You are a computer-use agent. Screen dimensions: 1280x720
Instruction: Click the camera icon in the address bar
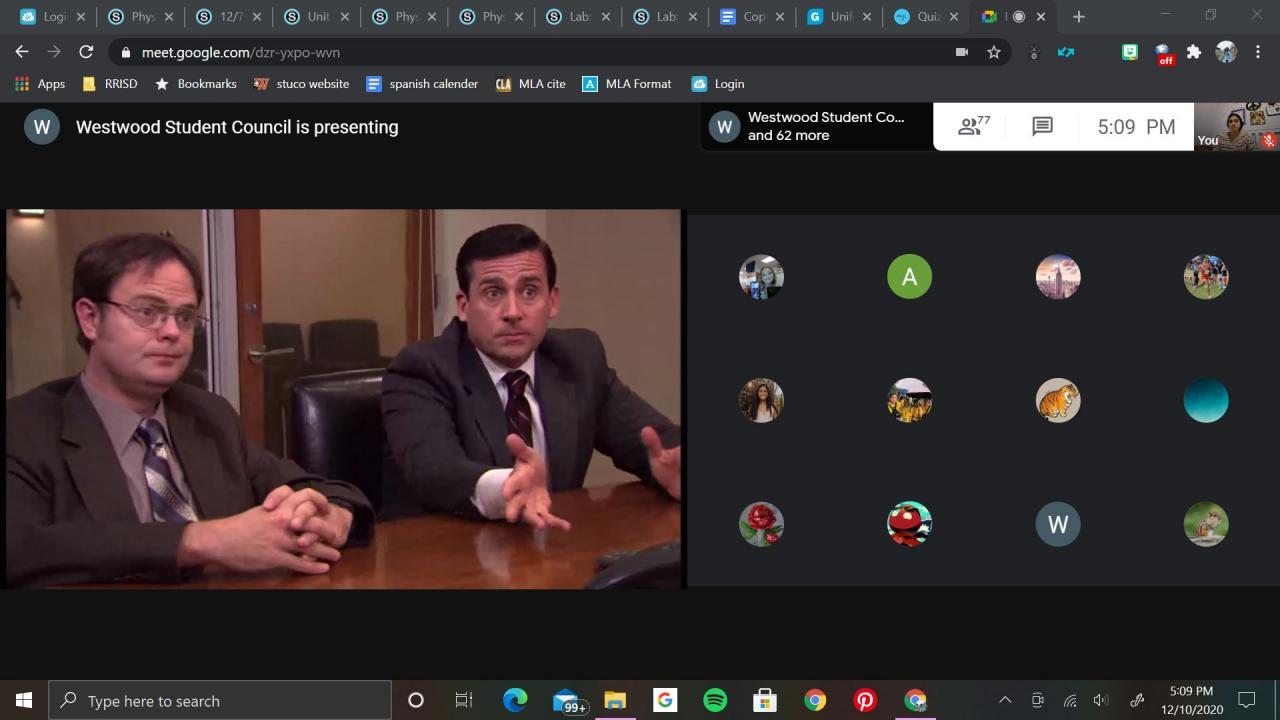click(x=962, y=52)
